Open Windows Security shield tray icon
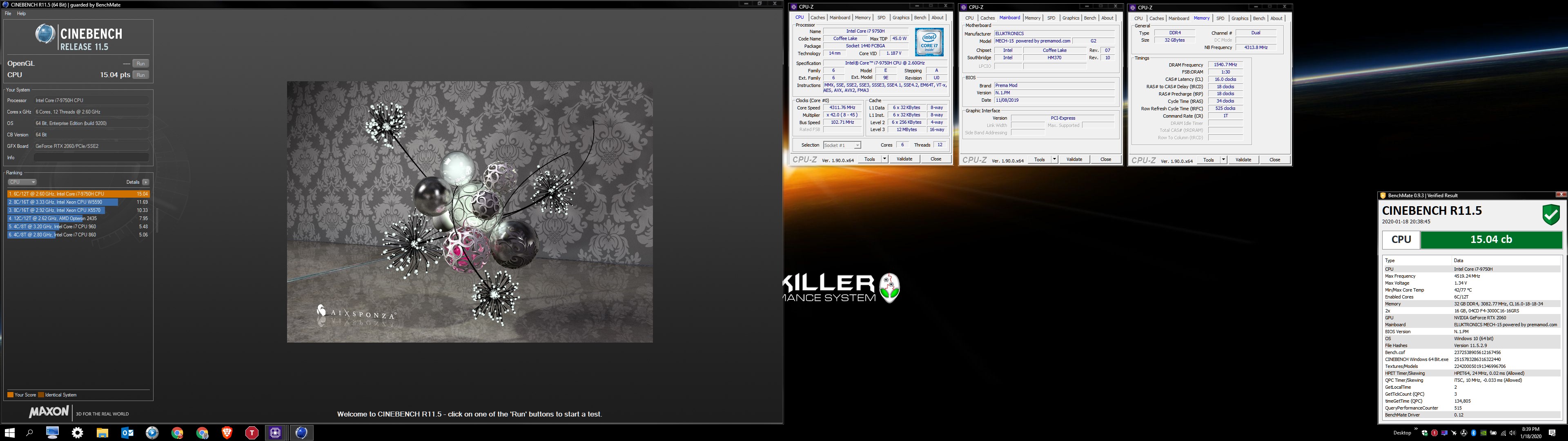Screen dimensions: 1568x441 click(1425, 433)
